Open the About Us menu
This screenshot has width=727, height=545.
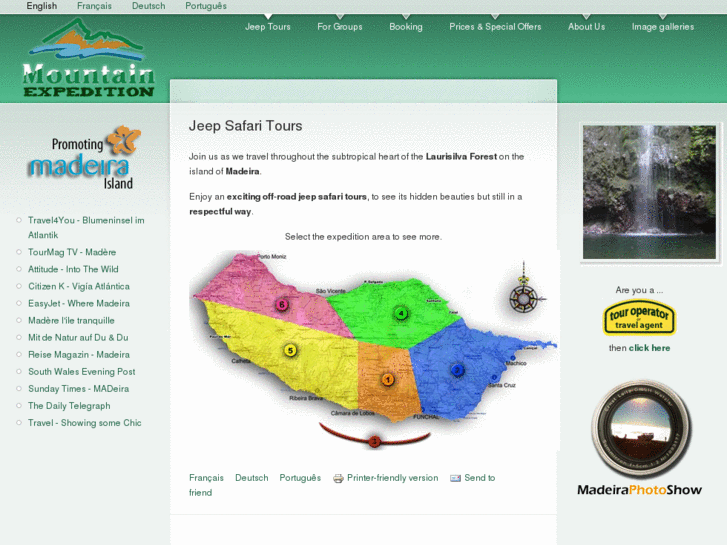587,27
